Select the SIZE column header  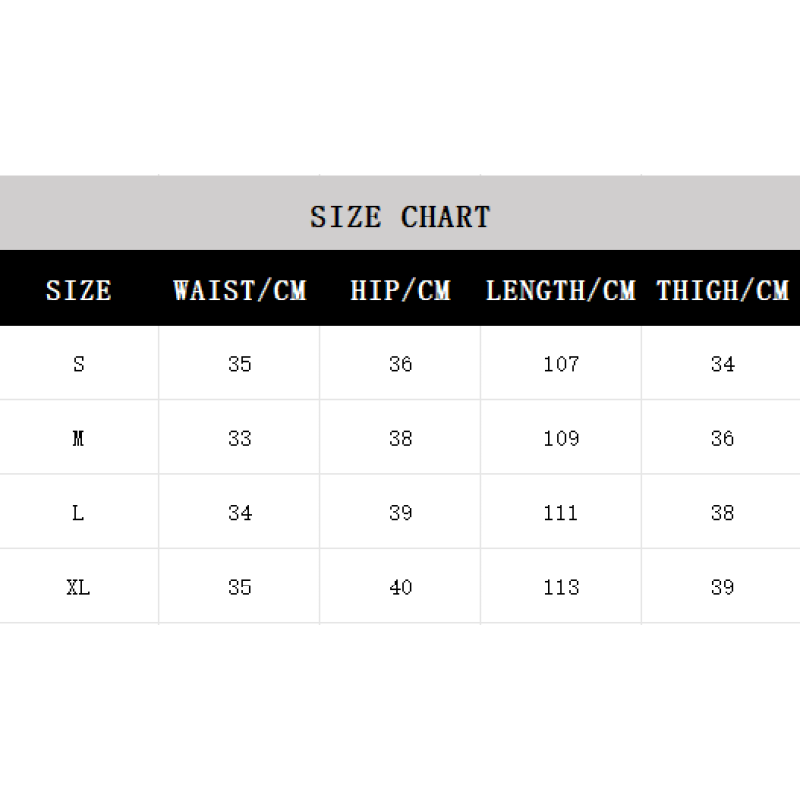click(79, 290)
